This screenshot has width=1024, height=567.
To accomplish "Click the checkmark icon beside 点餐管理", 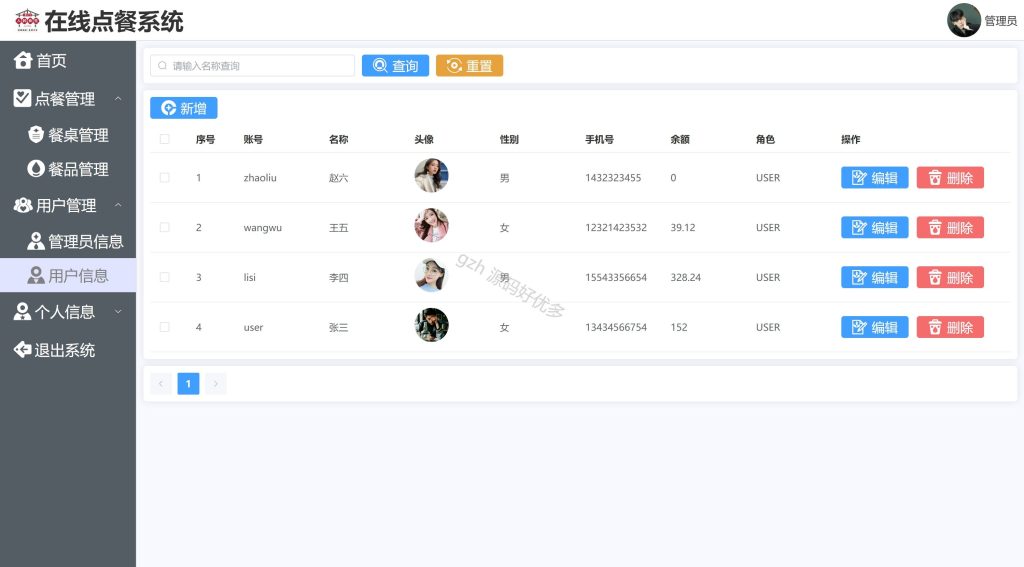I will [x=22, y=98].
